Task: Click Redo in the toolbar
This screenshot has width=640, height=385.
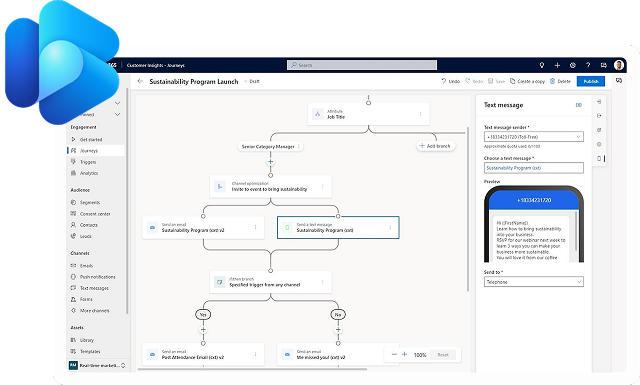Action: (474, 81)
